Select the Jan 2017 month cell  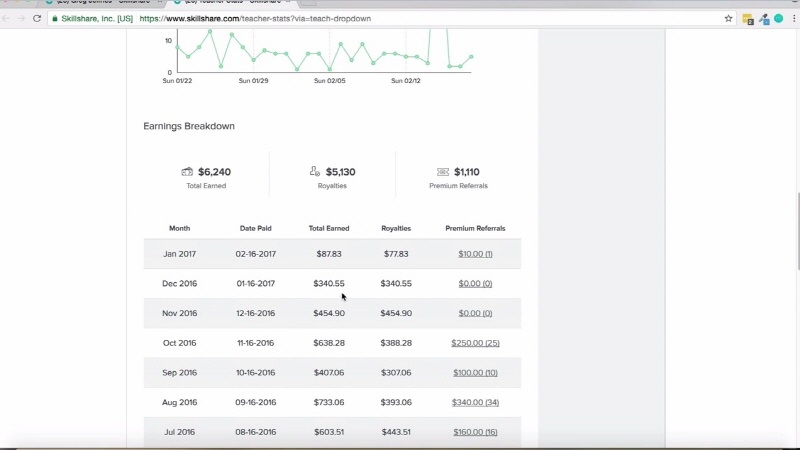pos(180,254)
